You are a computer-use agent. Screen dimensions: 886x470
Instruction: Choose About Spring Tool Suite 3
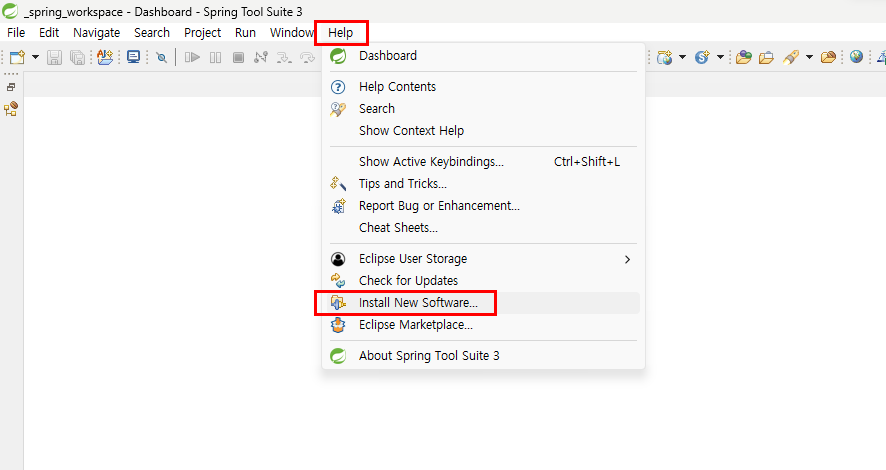click(483, 356)
